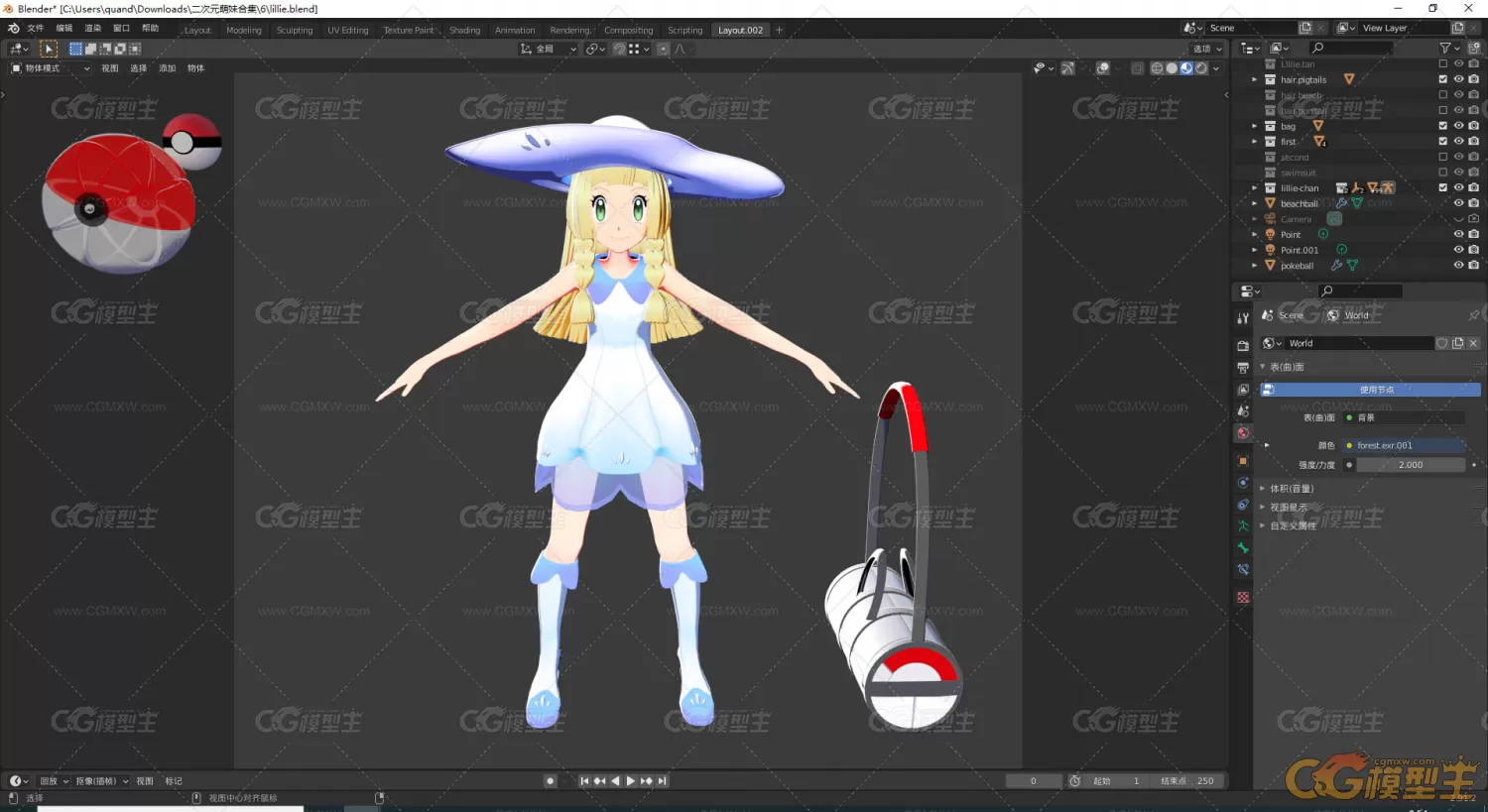Image resolution: width=1488 pixels, height=812 pixels.
Task: Open the World properties tab
Action: tap(1243, 433)
